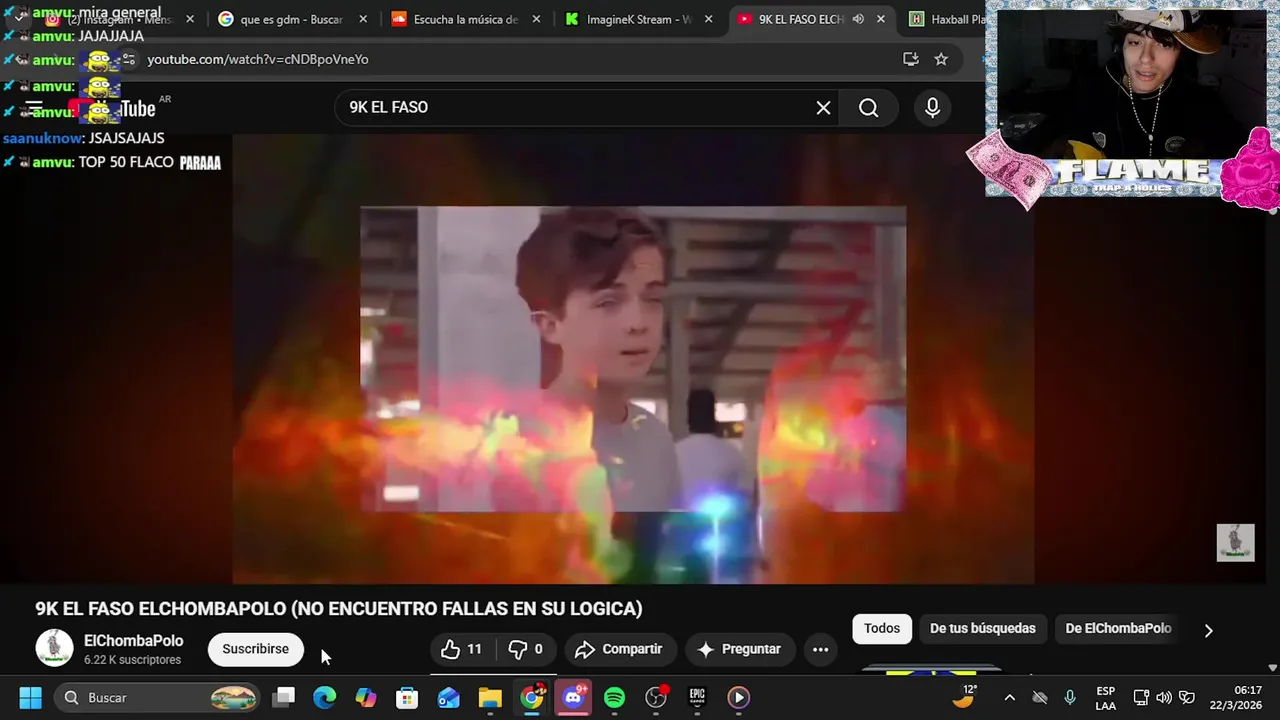Open the weather widget showing 12°
This screenshot has width=1280, height=720.
point(964,696)
